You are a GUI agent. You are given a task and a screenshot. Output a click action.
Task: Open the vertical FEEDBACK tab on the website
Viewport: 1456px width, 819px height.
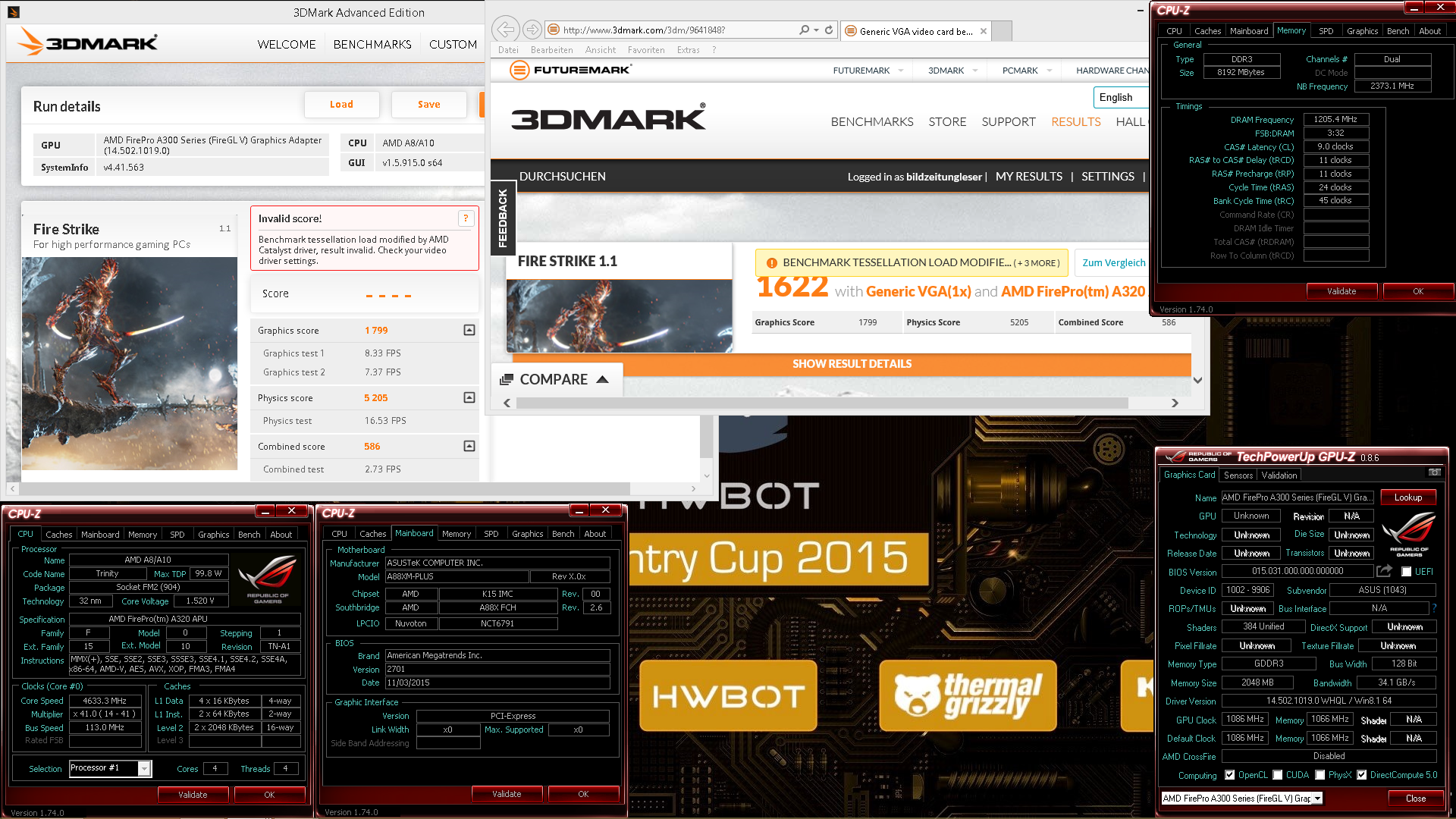(x=502, y=218)
